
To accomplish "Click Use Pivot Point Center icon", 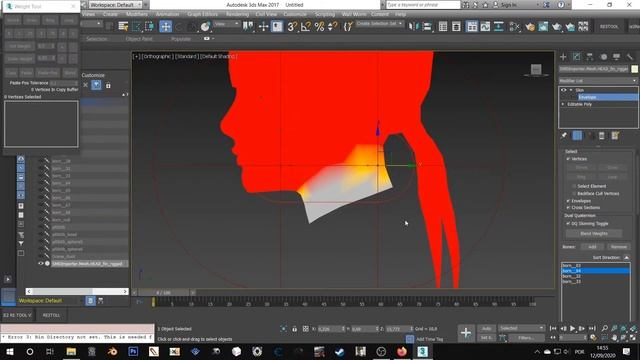I will click(248, 27).
